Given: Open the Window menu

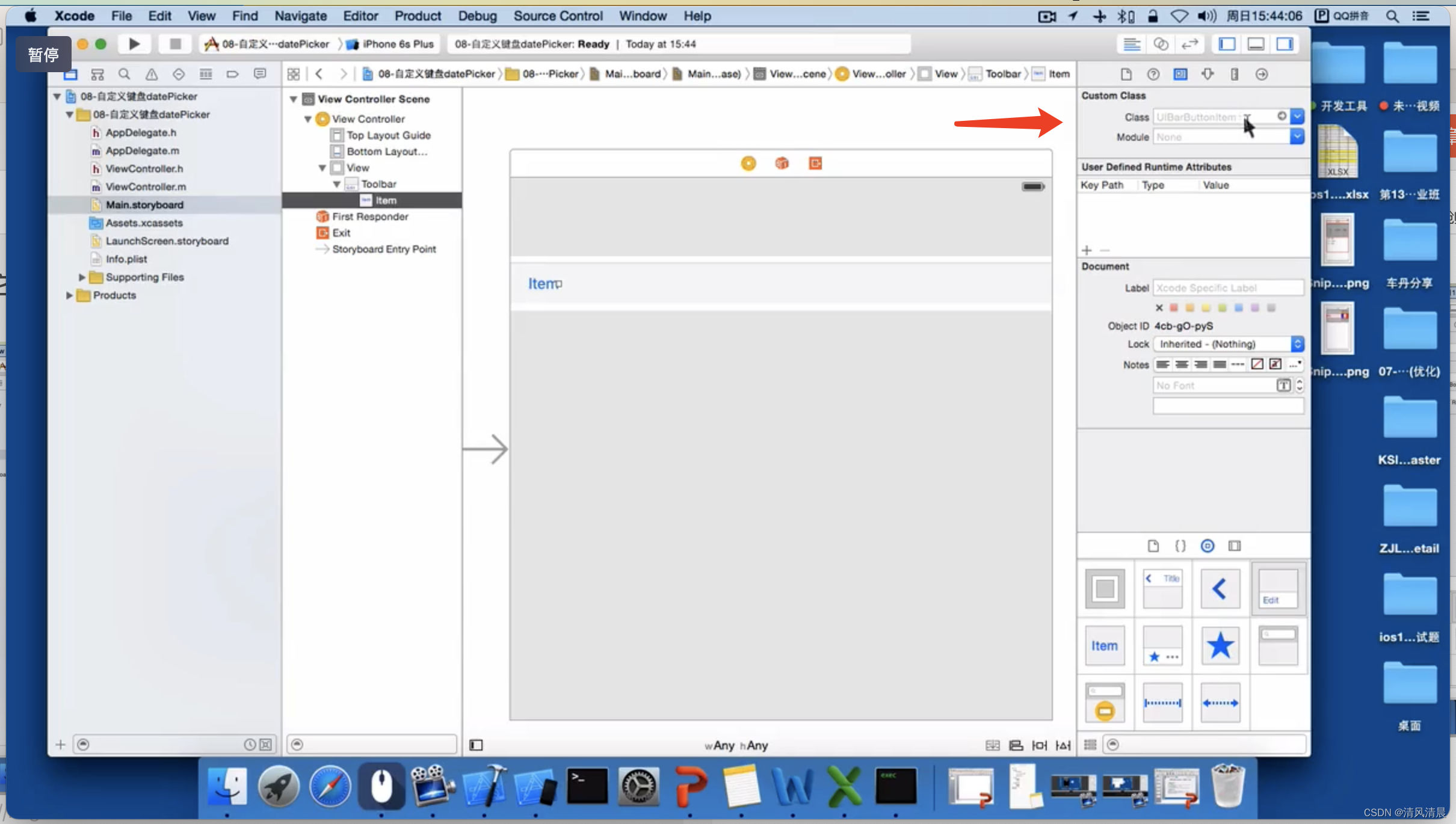Looking at the screenshot, I should (643, 16).
